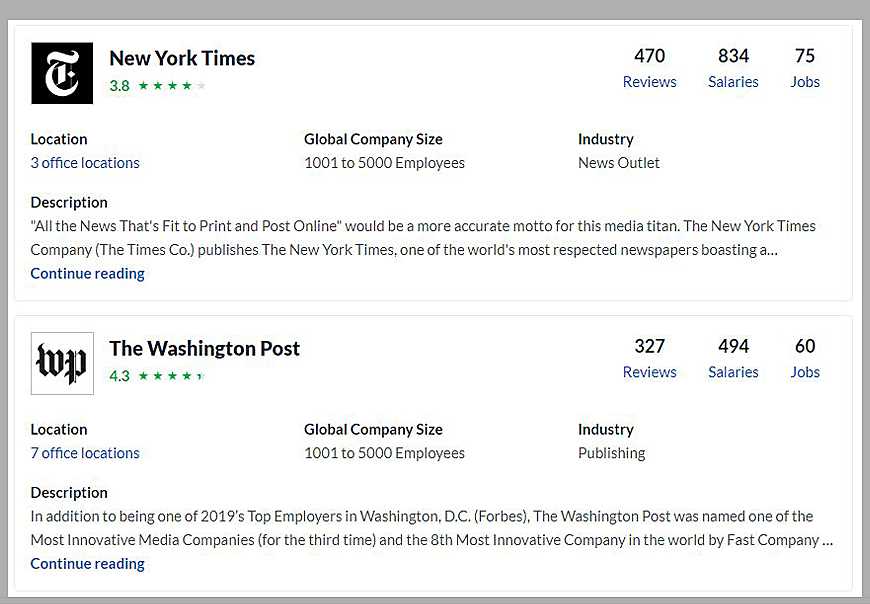The width and height of the screenshot is (870, 604).
Task: Click the New York Times 3.8 star rating
Action: pos(158,86)
